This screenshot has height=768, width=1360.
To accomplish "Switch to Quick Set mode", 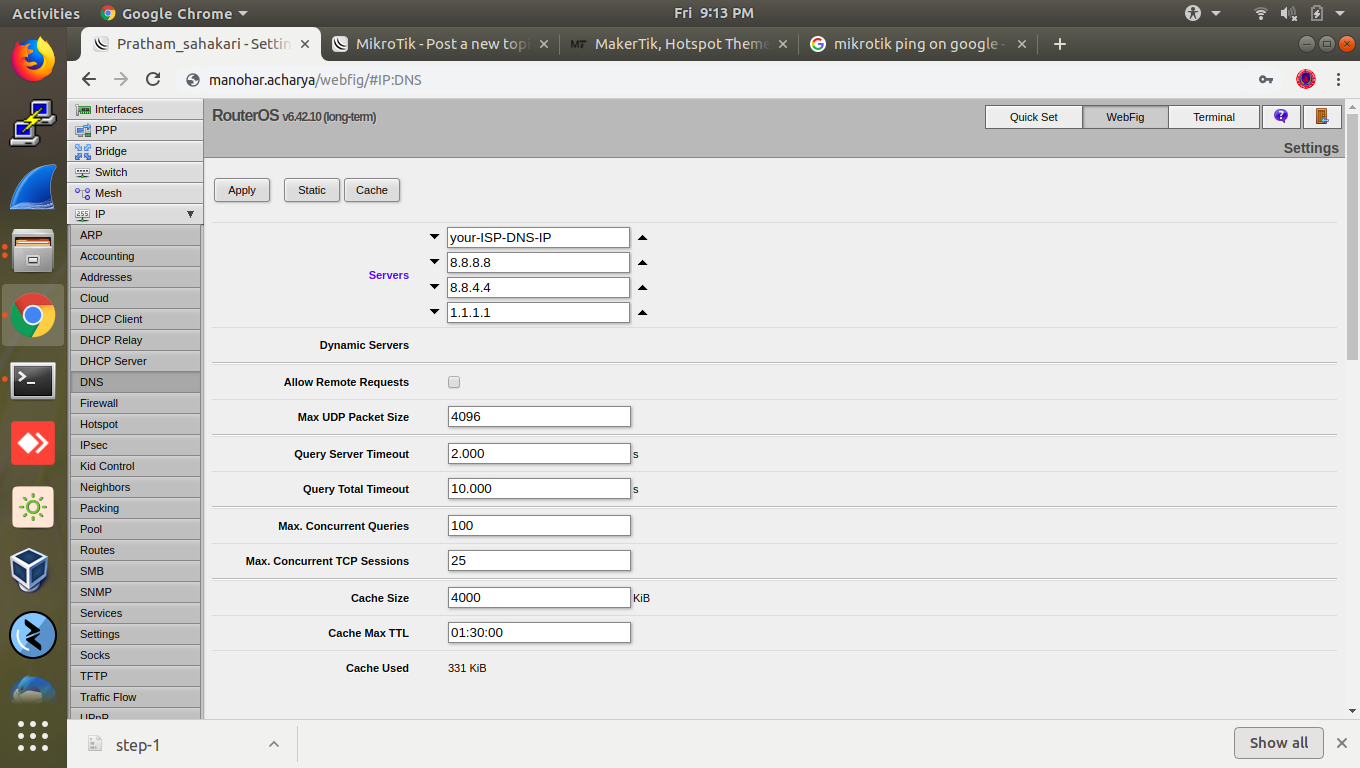I will tap(1033, 117).
